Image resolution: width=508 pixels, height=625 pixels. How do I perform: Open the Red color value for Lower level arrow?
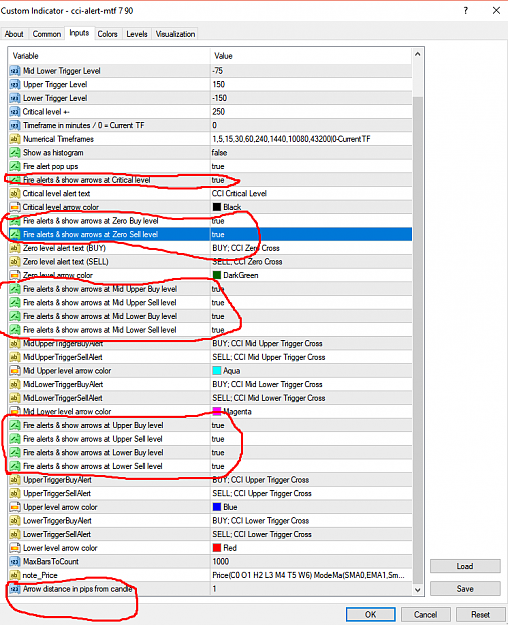[x=311, y=548]
